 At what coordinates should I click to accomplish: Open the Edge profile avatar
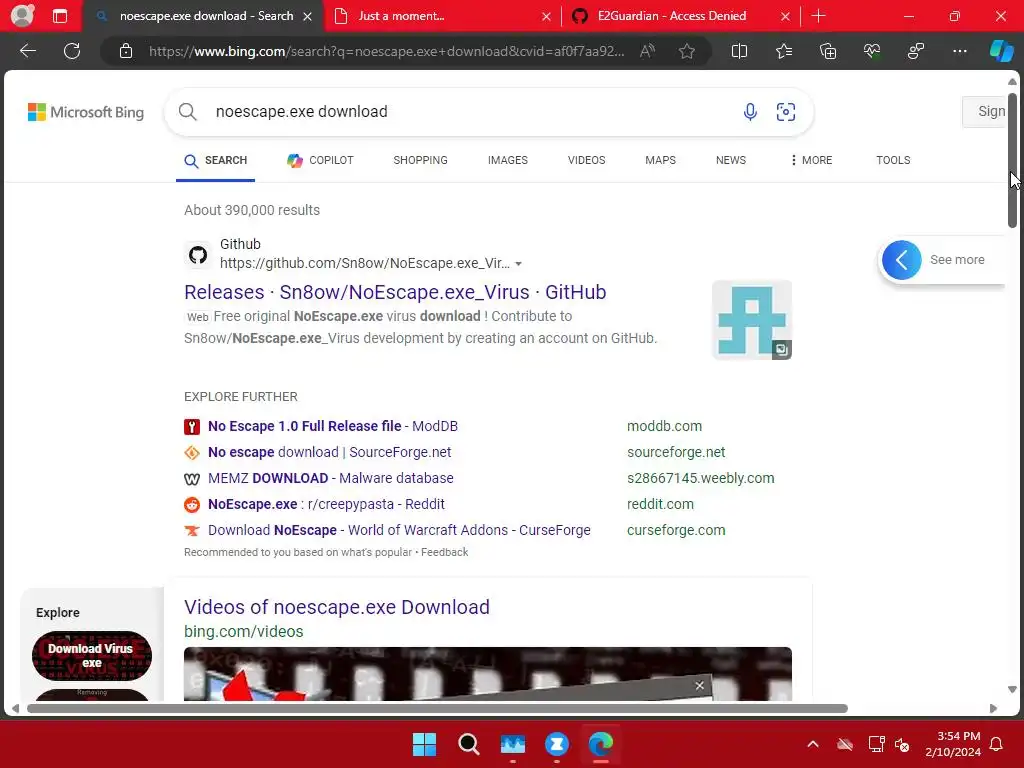pos(22,15)
